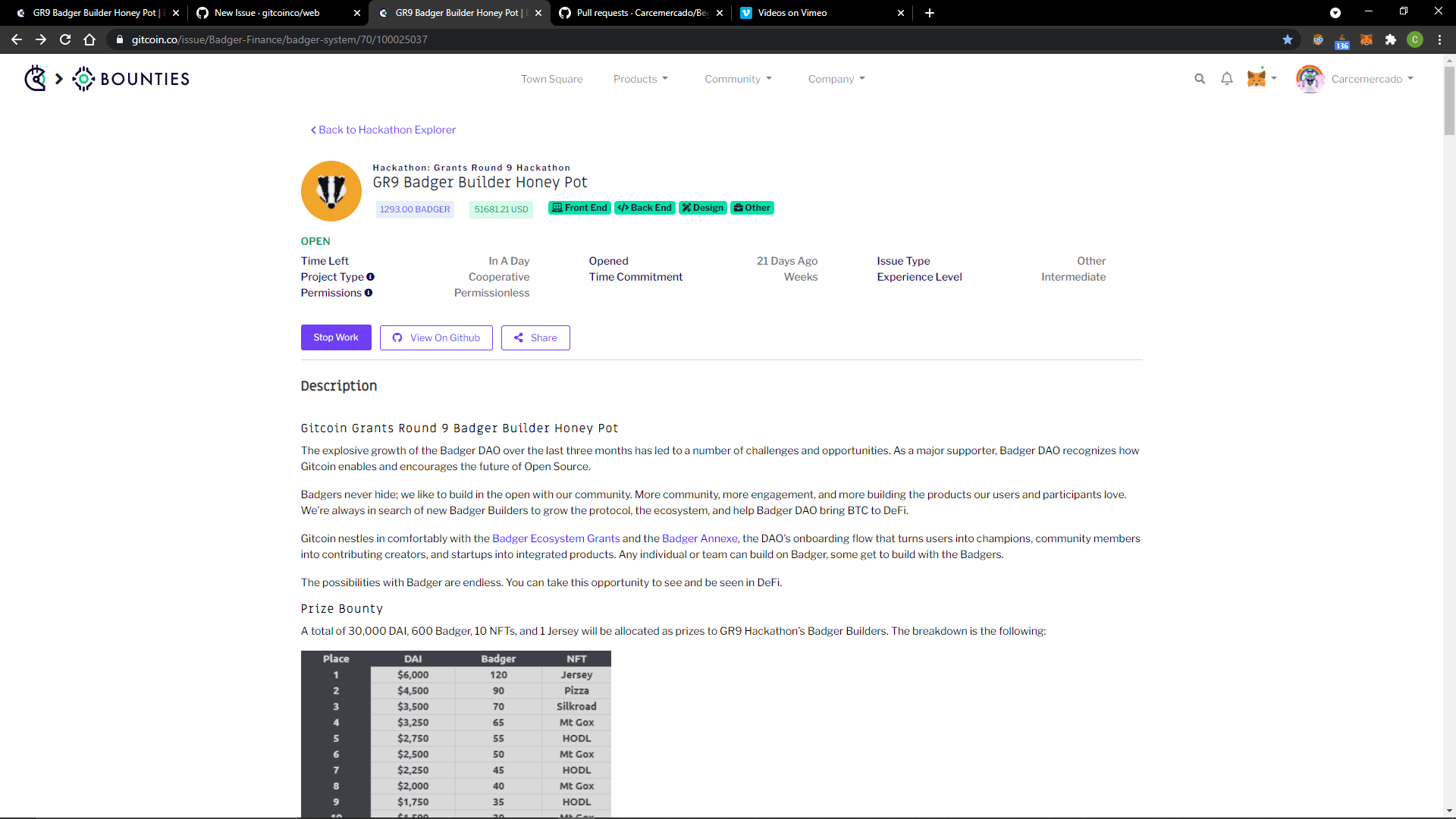Click the MetaMask extension in the toolbar
Image resolution: width=1456 pixels, height=819 pixels.
1367,39
